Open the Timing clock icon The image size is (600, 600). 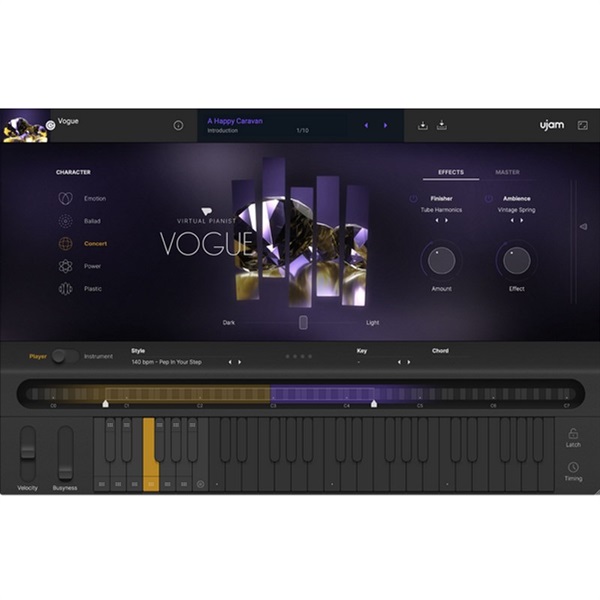pyautogui.click(x=573, y=467)
